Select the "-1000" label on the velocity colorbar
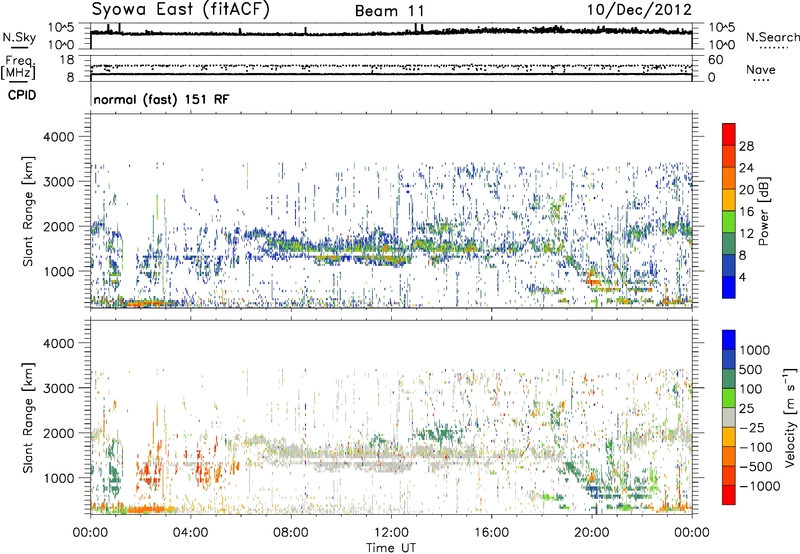Screen dimensions: 800x554 click(760, 486)
